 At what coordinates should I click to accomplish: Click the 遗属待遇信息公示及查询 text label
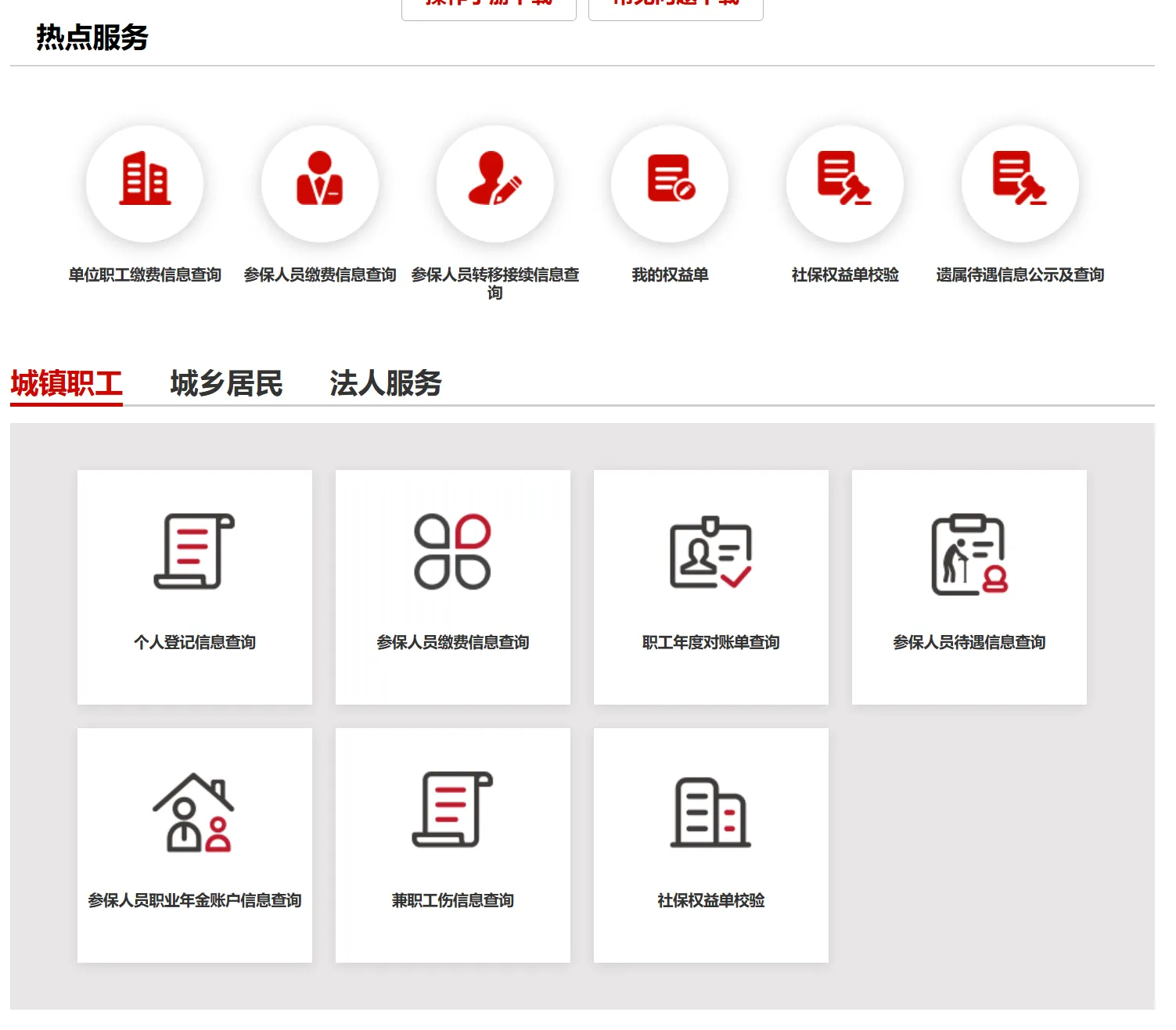(x=1020, y=275)
